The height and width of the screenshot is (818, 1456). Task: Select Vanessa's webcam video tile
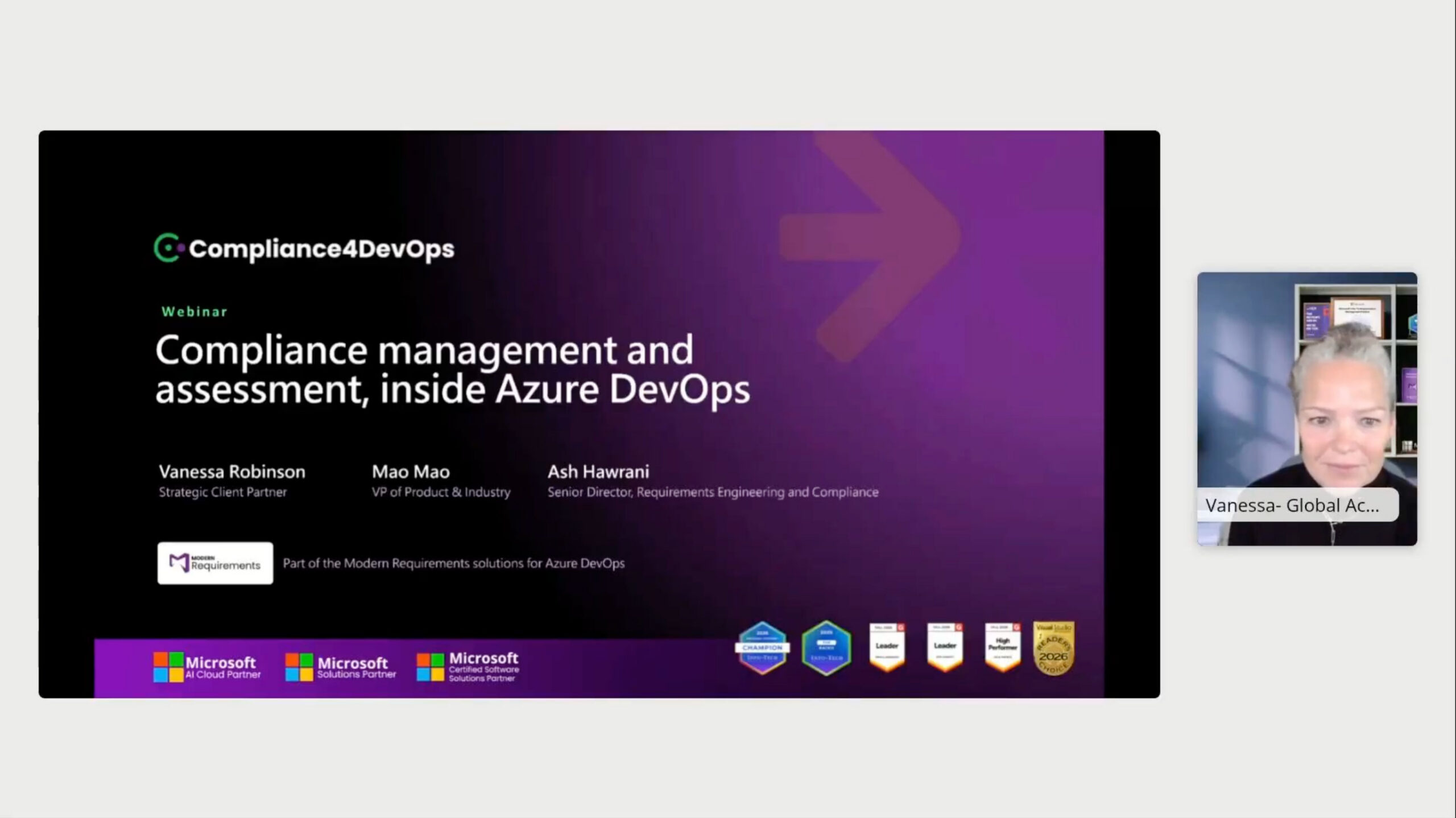pos(1307,408)
